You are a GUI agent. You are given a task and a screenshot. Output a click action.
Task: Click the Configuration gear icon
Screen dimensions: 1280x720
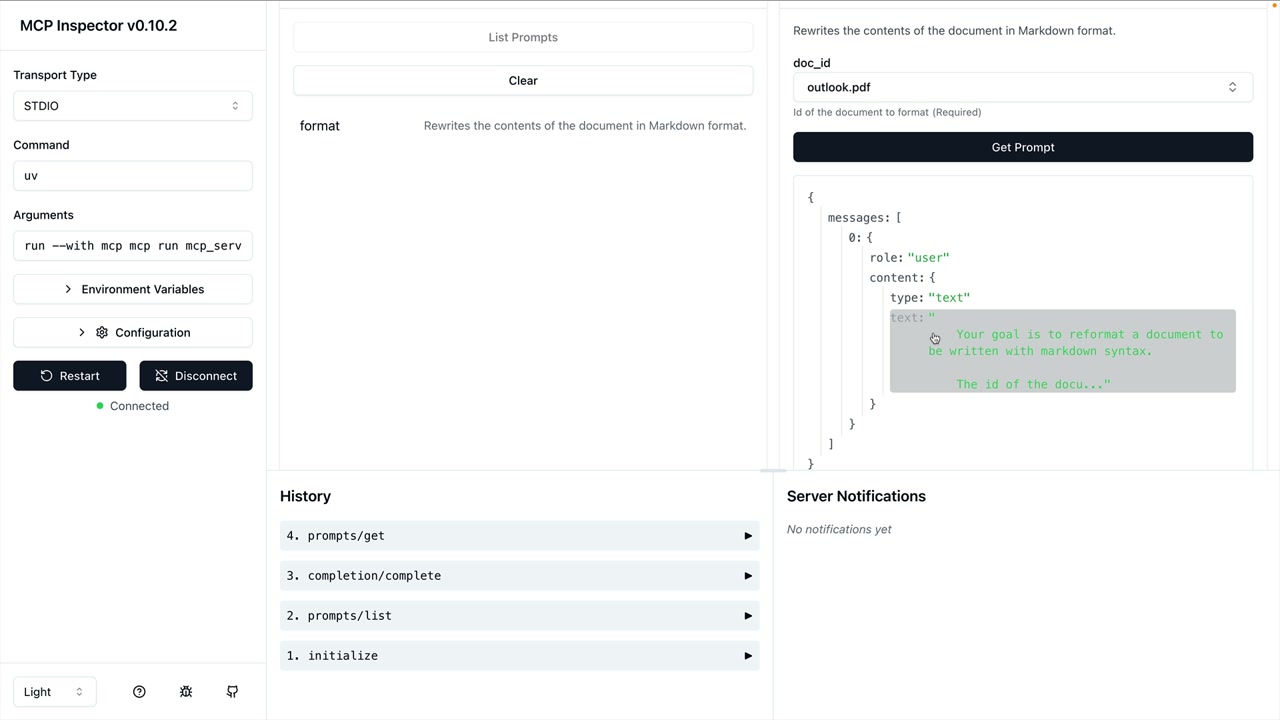(x=102, y=333)
